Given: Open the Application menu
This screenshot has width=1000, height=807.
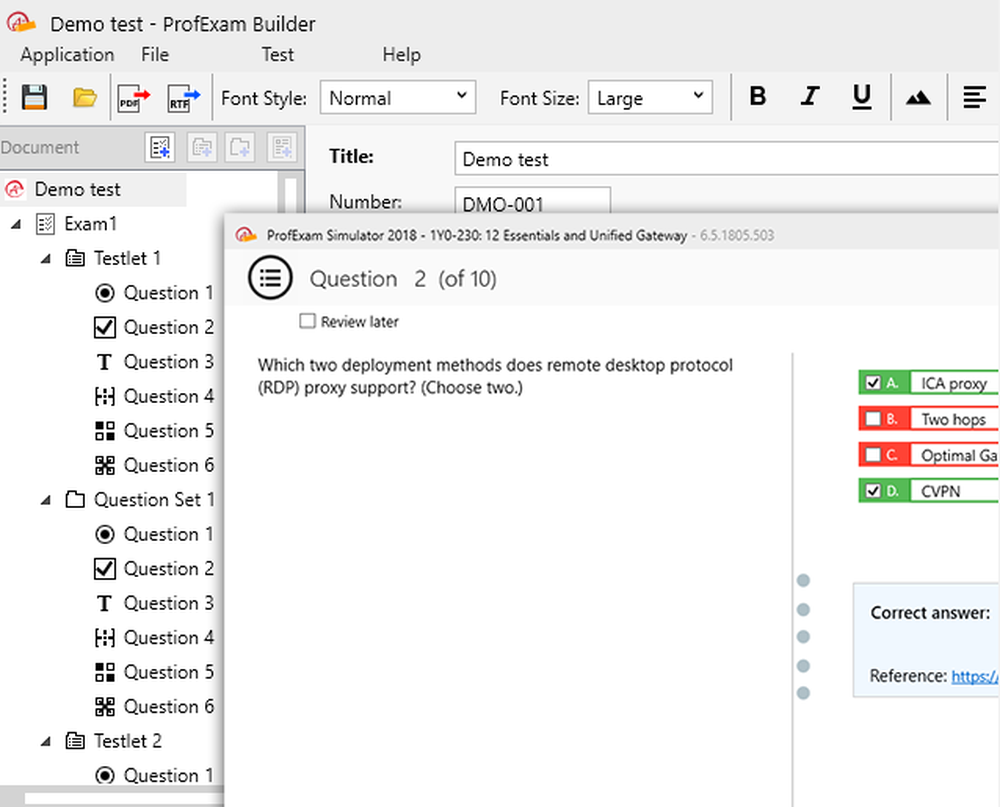Looking at the screenshot, I should [x=67, y=55].
